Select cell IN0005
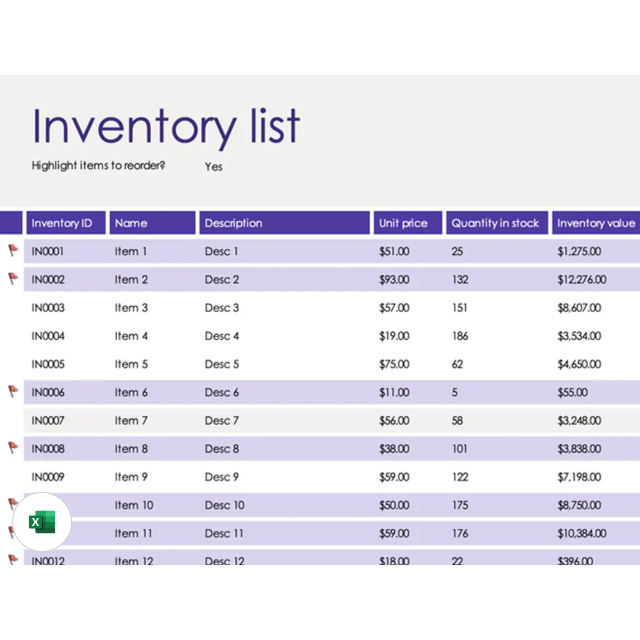640x640 pixels. pyautogui.click(x=48, y=364)
